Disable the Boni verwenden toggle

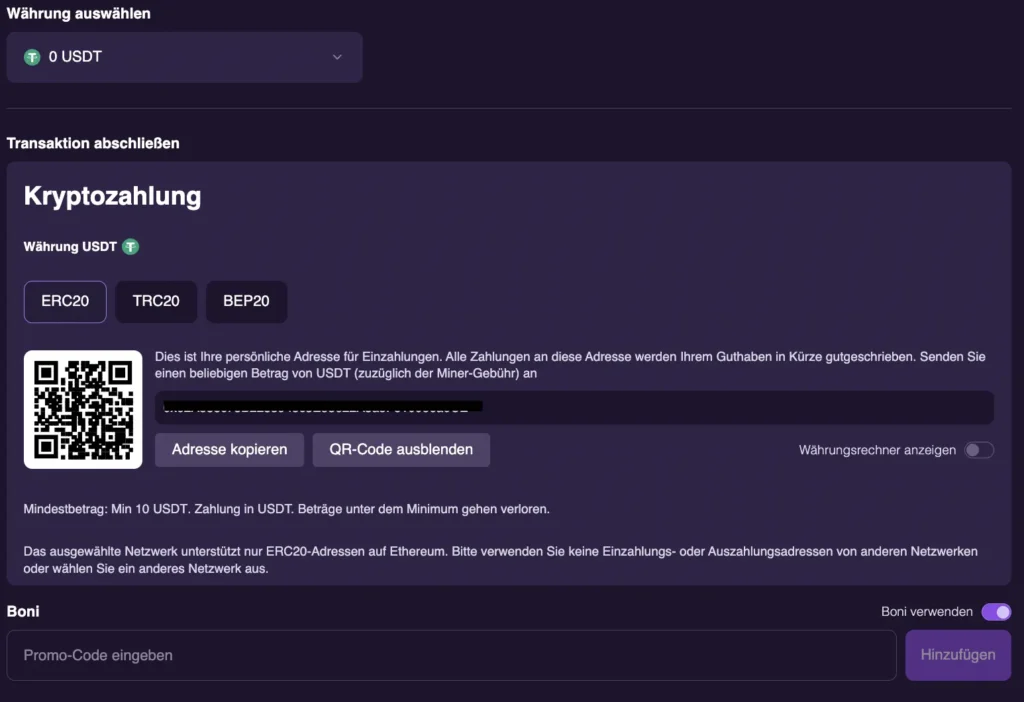pyautogui.click(x=996, y=612)
